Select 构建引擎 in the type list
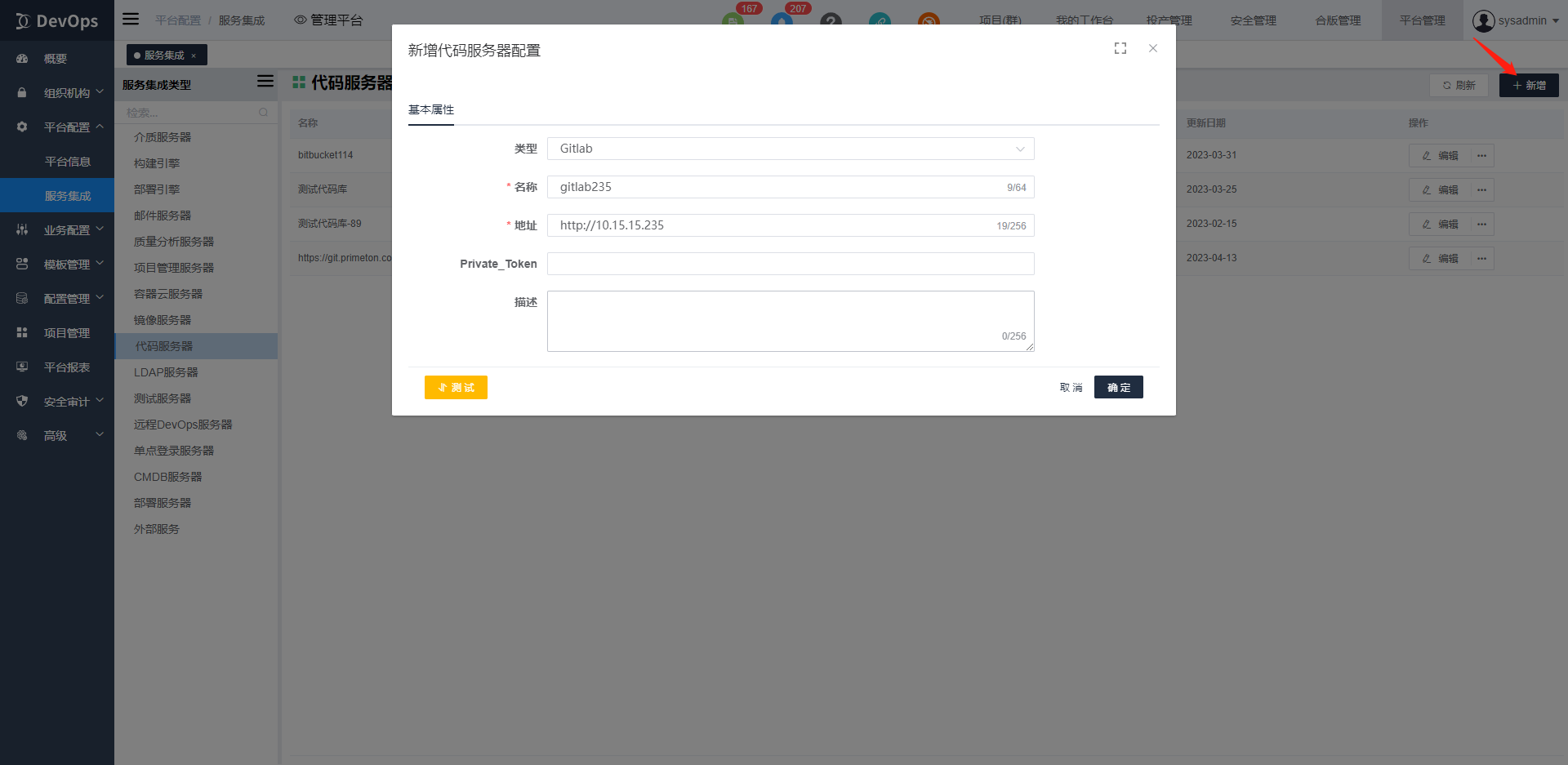This screenshot has height=765, width=1568. click(196, 163)
